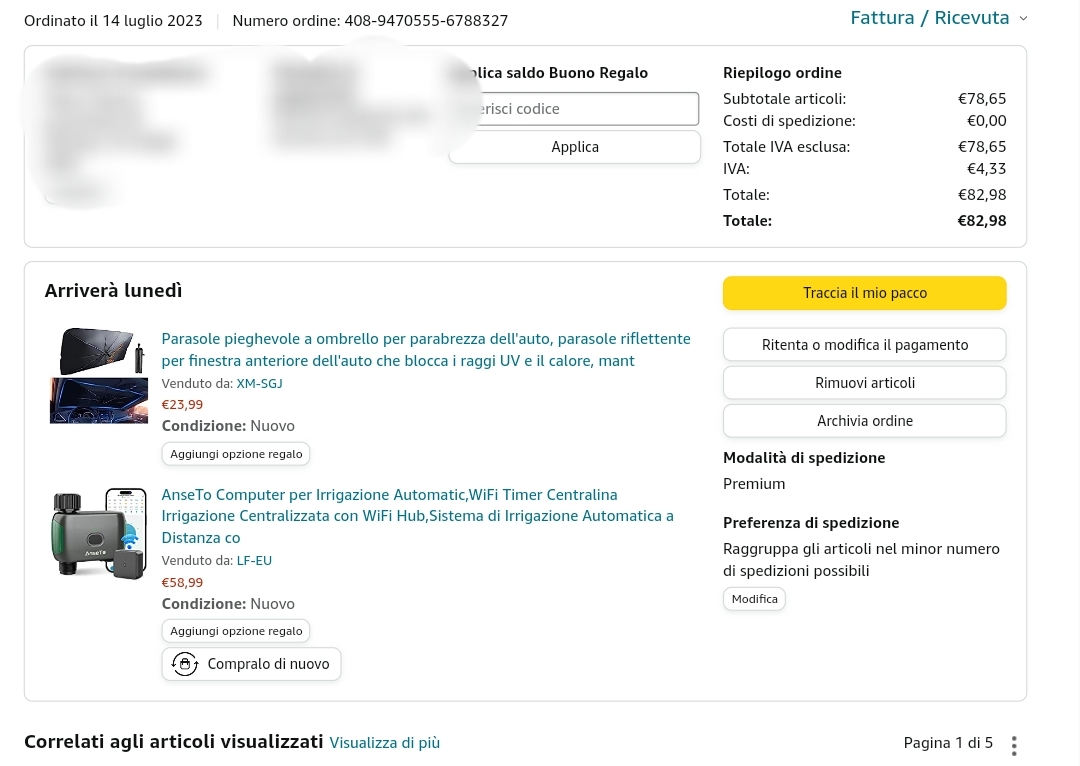The width and height of the screenshot is (1080, 766).
Task: Add gift option for the parasol item
Action: (236, 454)
